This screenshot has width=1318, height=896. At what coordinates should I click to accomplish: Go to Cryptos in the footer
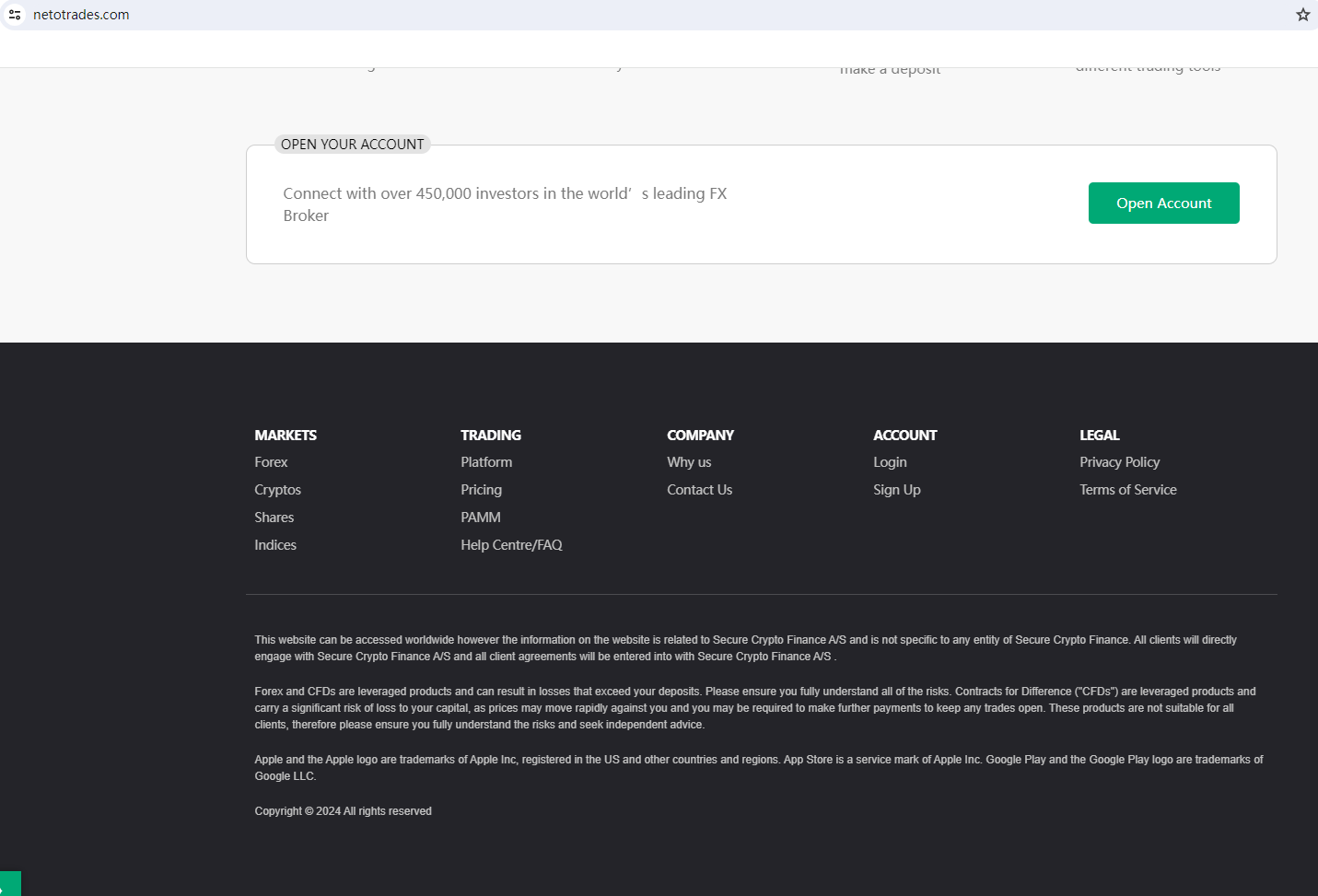click(x=277, y=490)
